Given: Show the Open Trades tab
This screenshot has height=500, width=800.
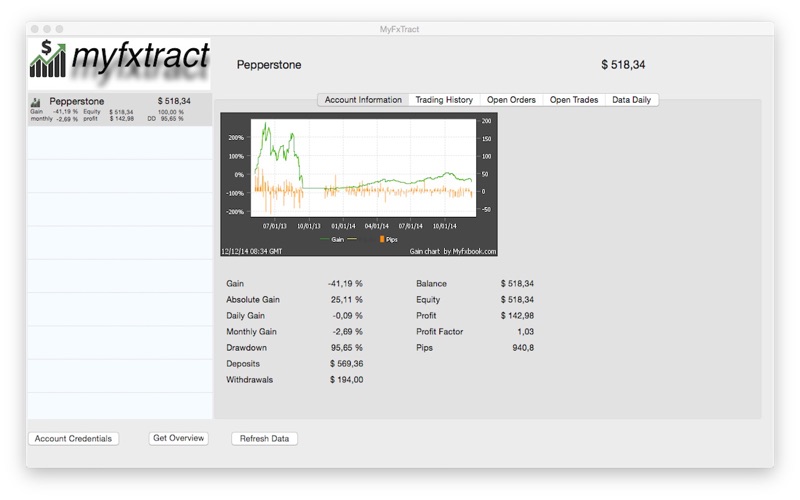Looking at the screenshot, I should [x=574, y=100].
